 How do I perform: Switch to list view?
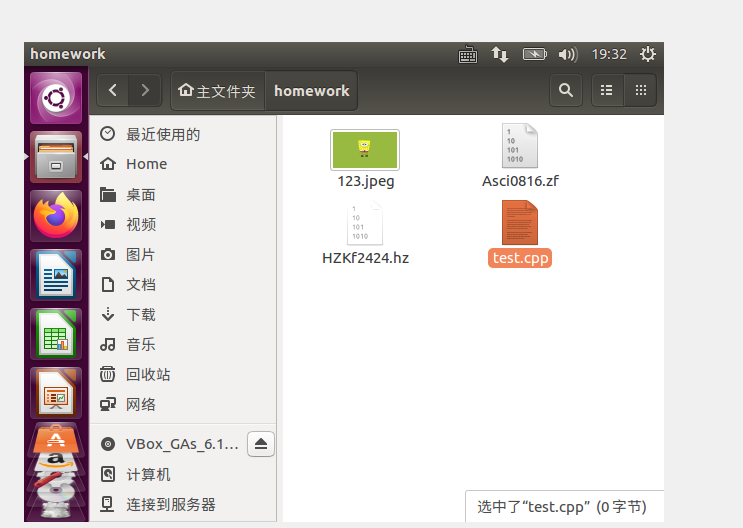click(x=607, y=90)
